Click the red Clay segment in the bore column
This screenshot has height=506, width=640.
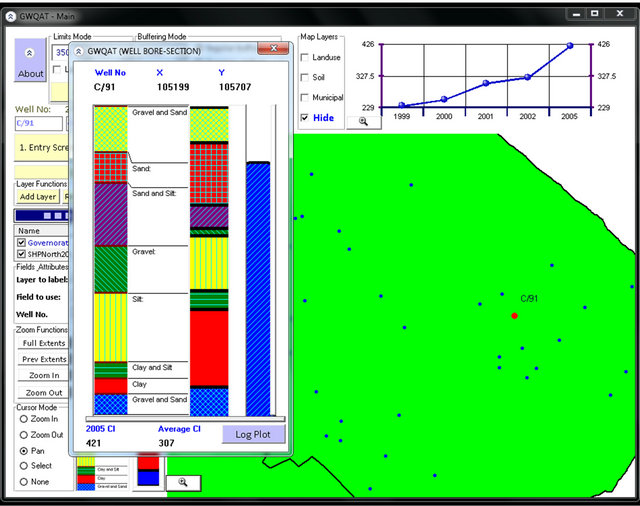pyautogui.click(x=110, y=385)
